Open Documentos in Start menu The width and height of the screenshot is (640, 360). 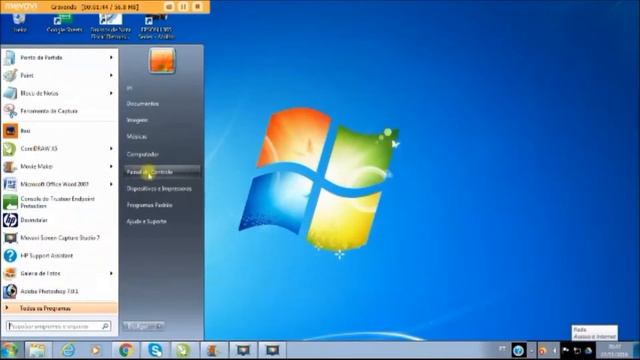[142, 104]
